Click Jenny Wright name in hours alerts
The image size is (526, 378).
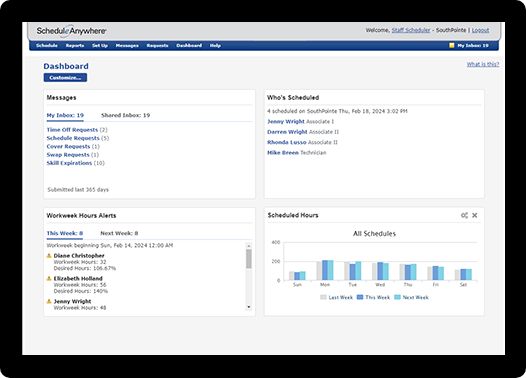click(x=72, y=301)
